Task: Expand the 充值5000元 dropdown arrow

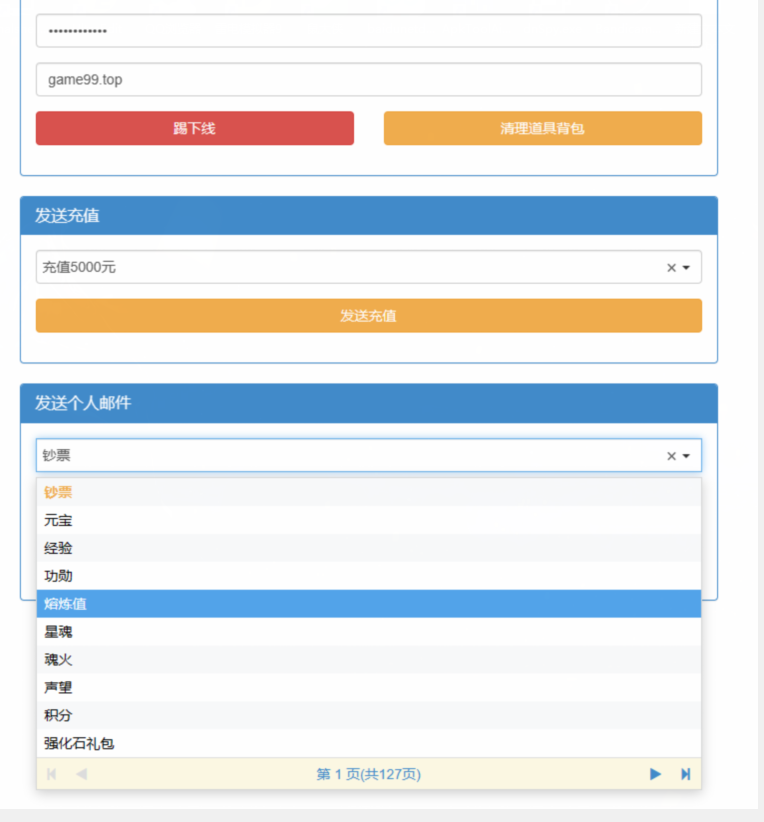Action: pos(686,268)
